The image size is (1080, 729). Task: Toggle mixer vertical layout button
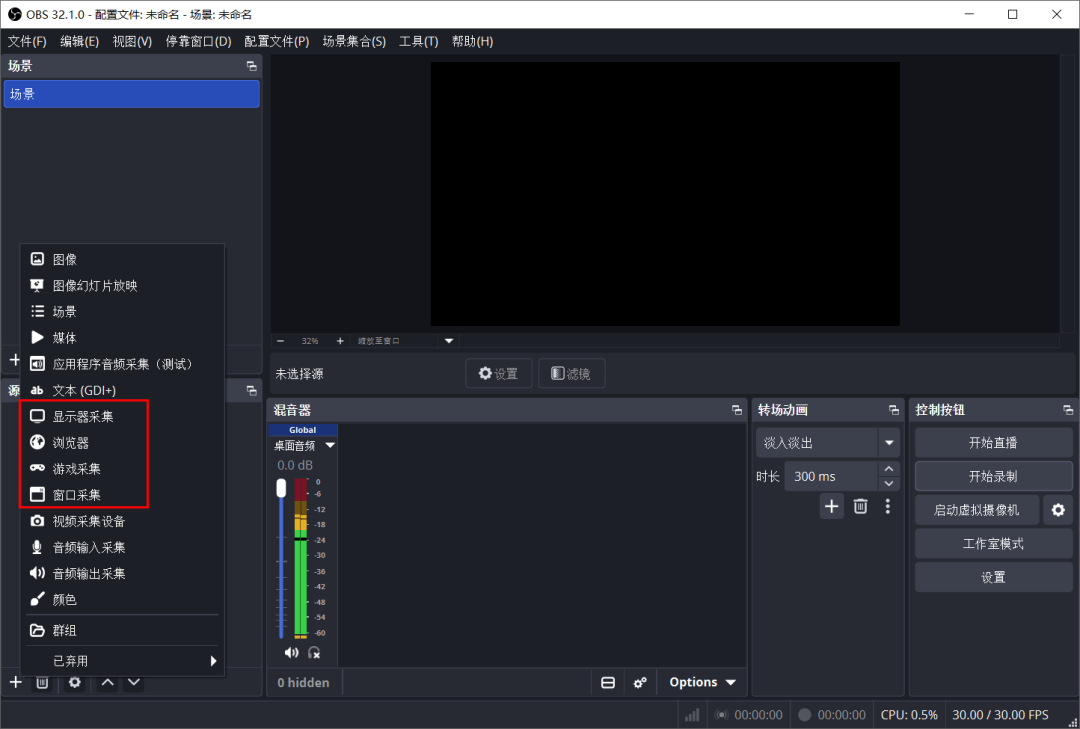[x=607, y=682]
